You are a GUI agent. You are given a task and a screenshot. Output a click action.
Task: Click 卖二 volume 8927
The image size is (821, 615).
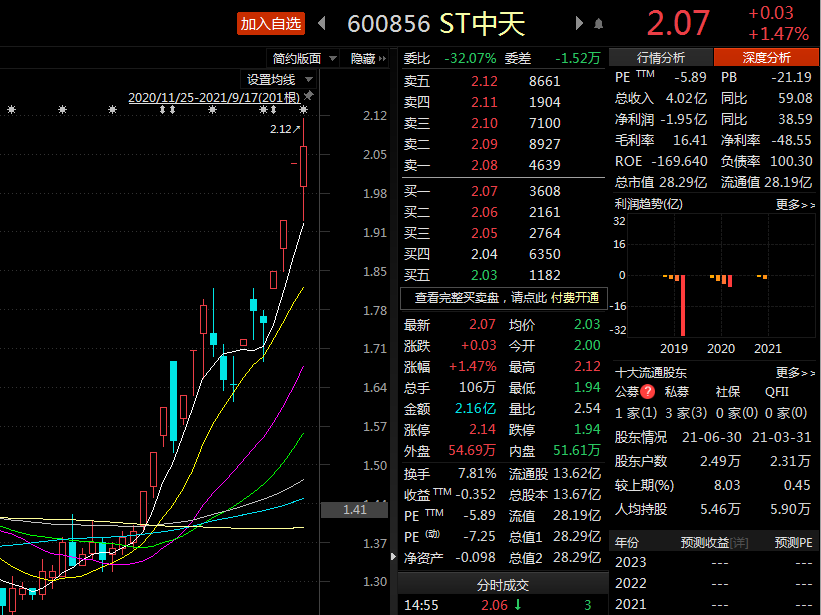545,144
